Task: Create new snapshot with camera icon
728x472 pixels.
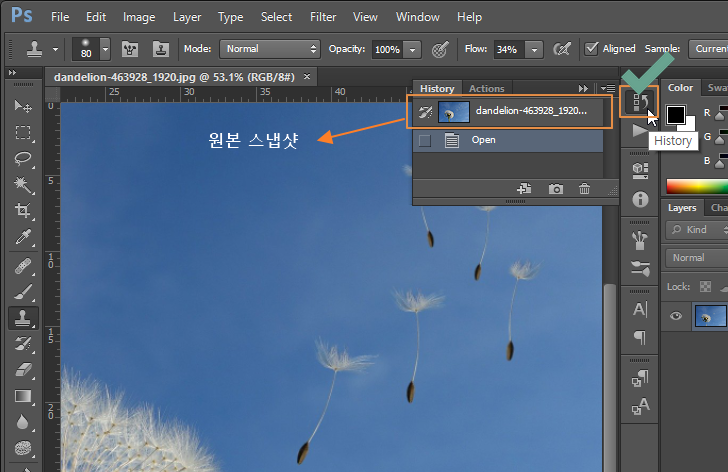Action: (556, 189)
